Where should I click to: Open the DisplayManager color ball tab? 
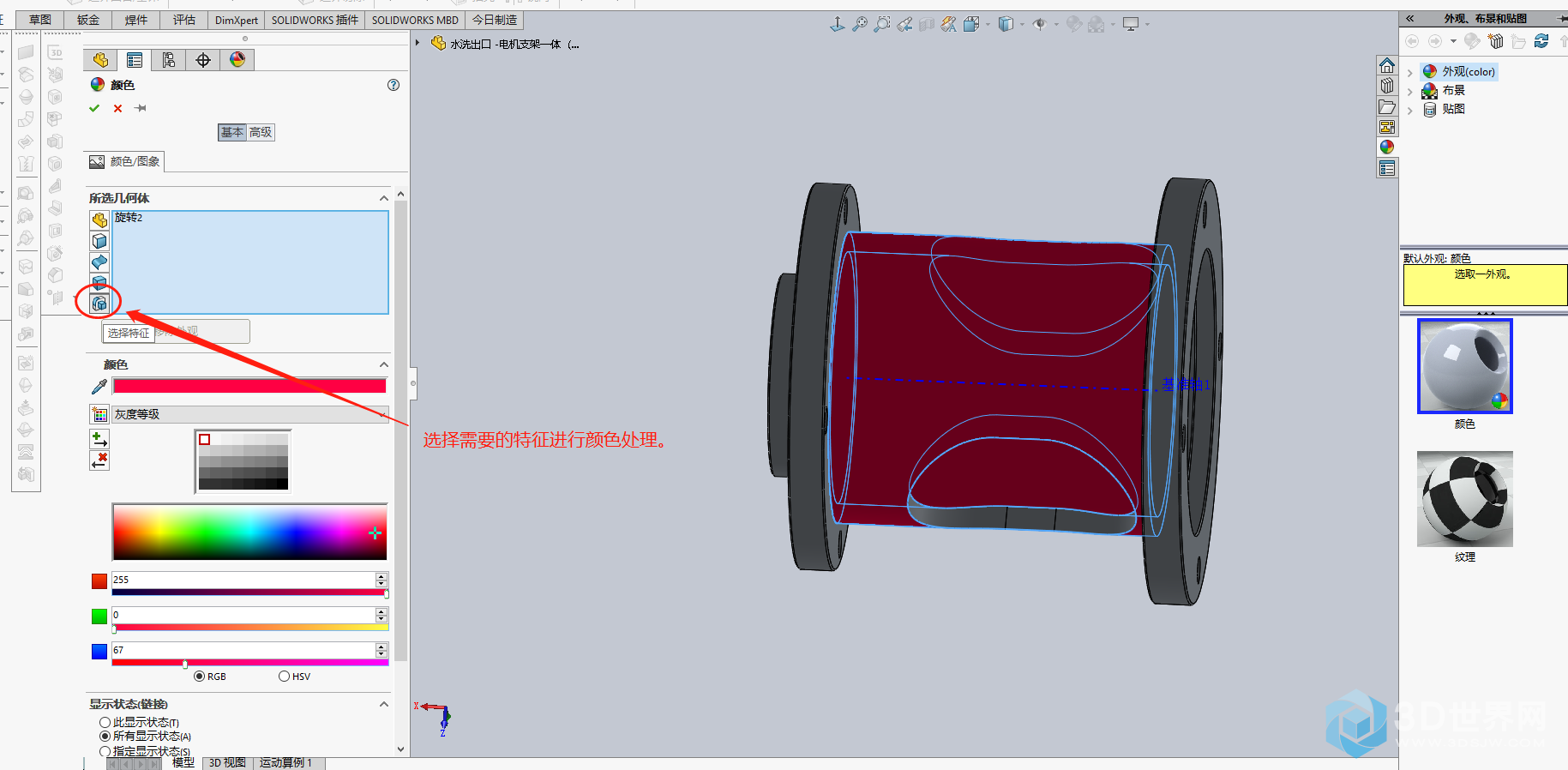click(237, 59)
